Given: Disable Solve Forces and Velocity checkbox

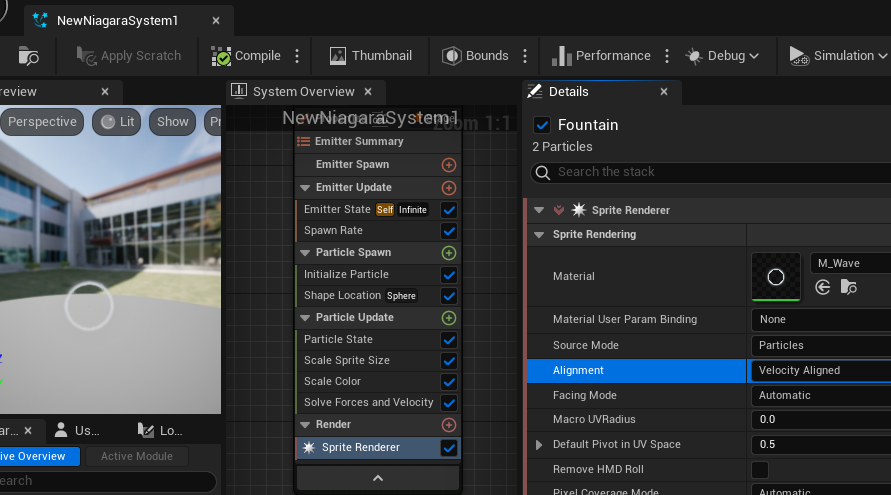Looking at the screenshot, I should tap(449, 403).
